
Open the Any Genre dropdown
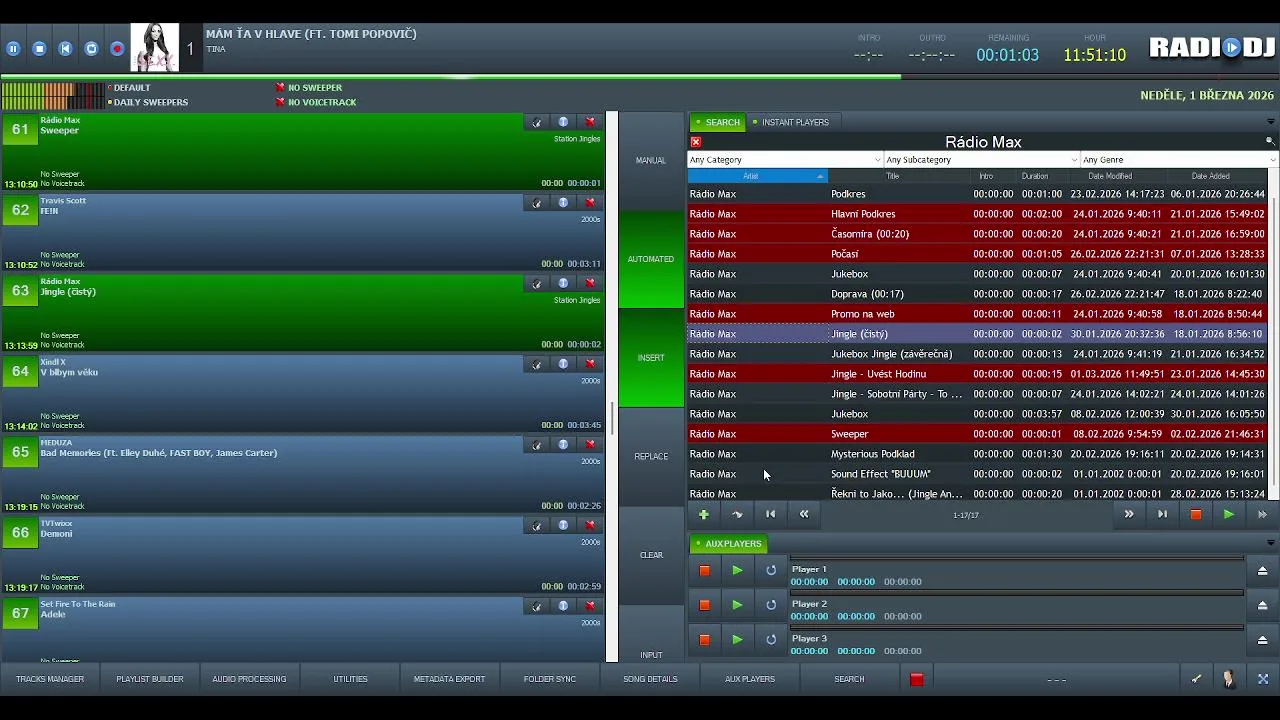click(x=1179, y=160)
